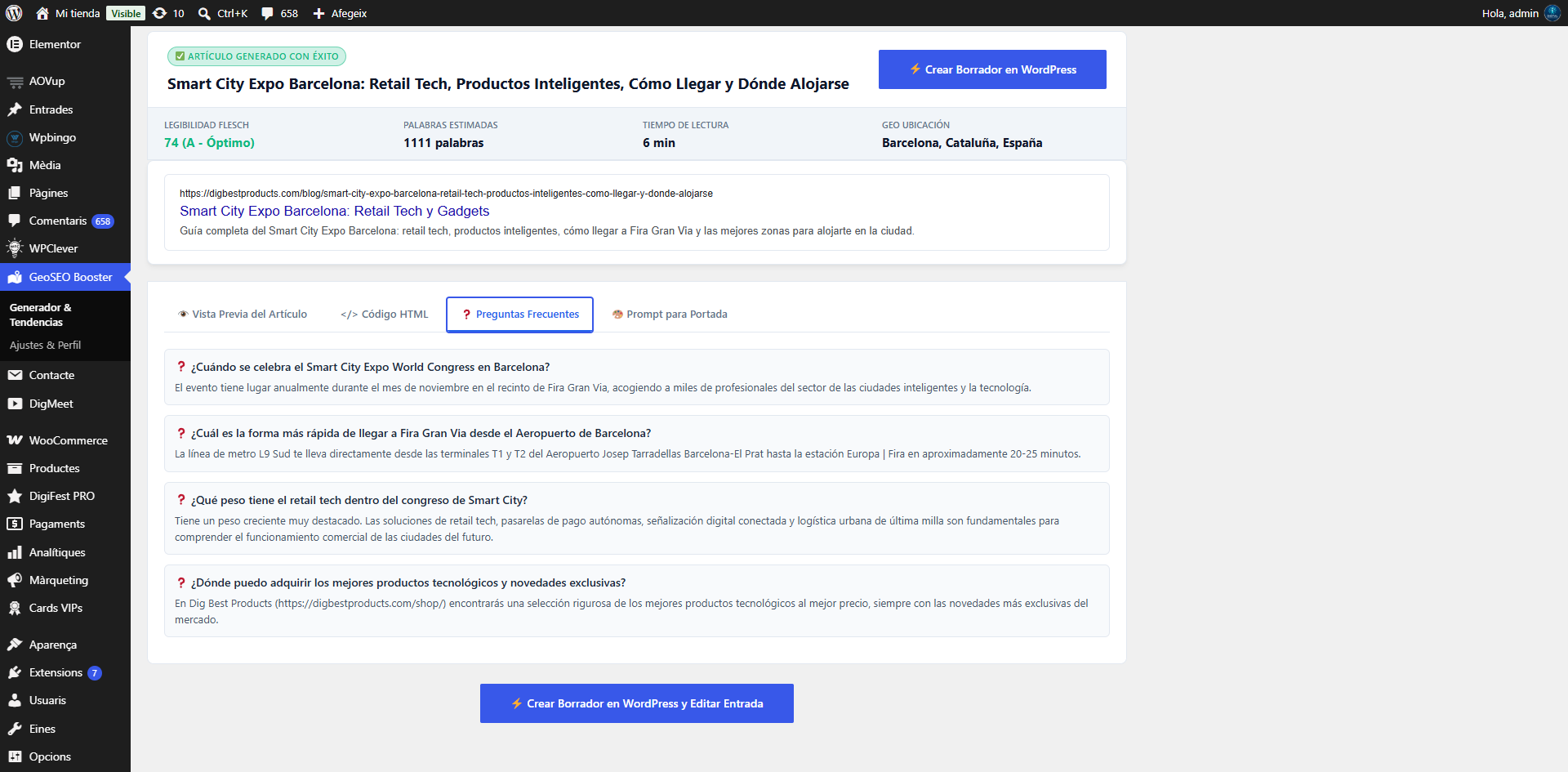Click the Cards VIPs badge icon
This screenshot has width=1568, height=772.
(15, 608)
